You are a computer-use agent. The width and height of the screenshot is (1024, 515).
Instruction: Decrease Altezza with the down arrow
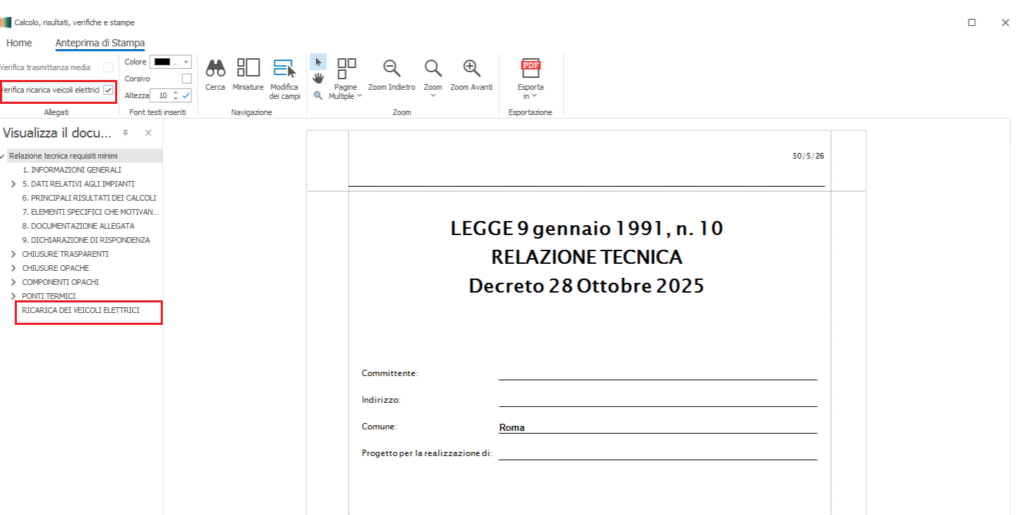coord(176,99)
